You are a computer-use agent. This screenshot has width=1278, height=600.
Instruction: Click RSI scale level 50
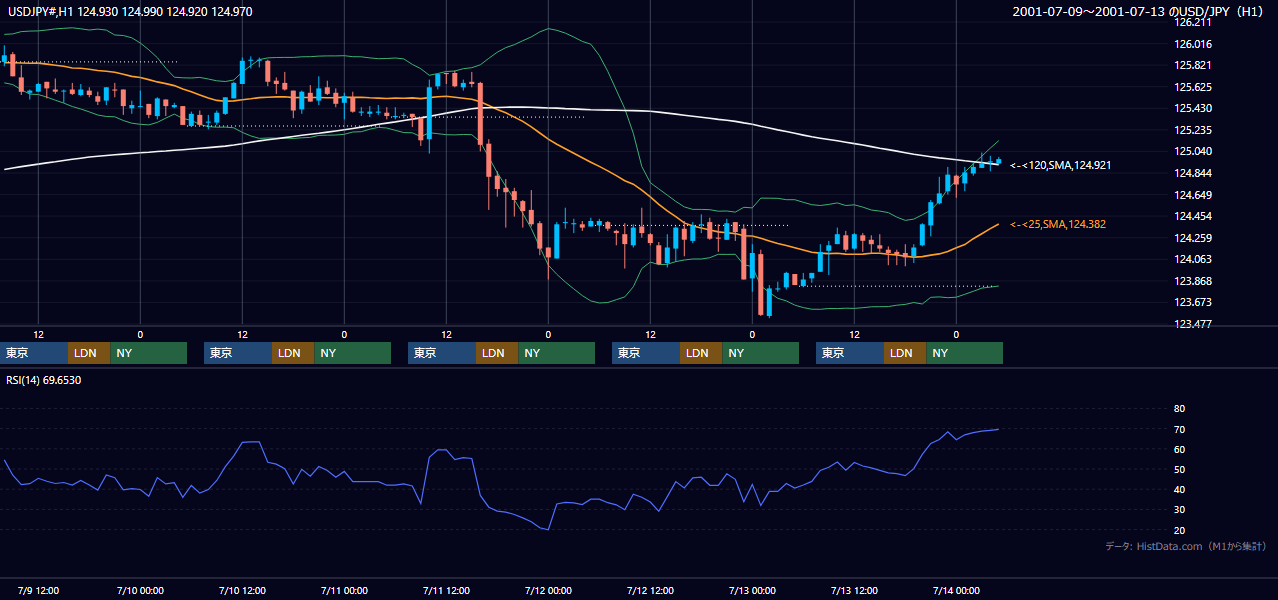(1179, 469)
